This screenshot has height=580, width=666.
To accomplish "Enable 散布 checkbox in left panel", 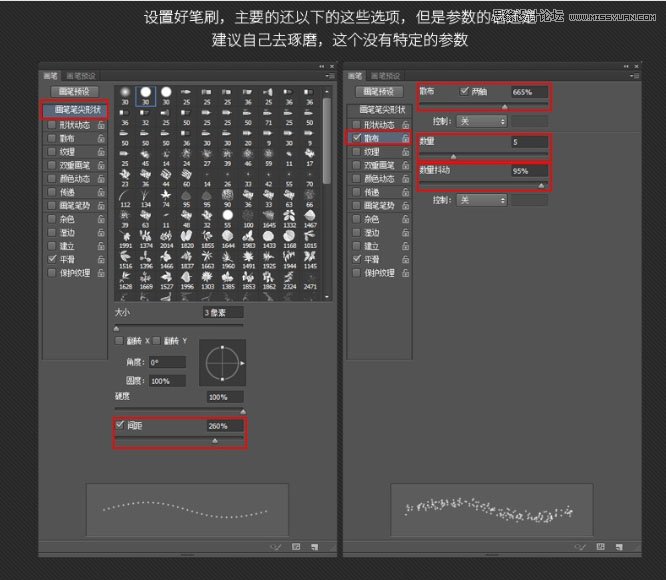I will 52,138.
